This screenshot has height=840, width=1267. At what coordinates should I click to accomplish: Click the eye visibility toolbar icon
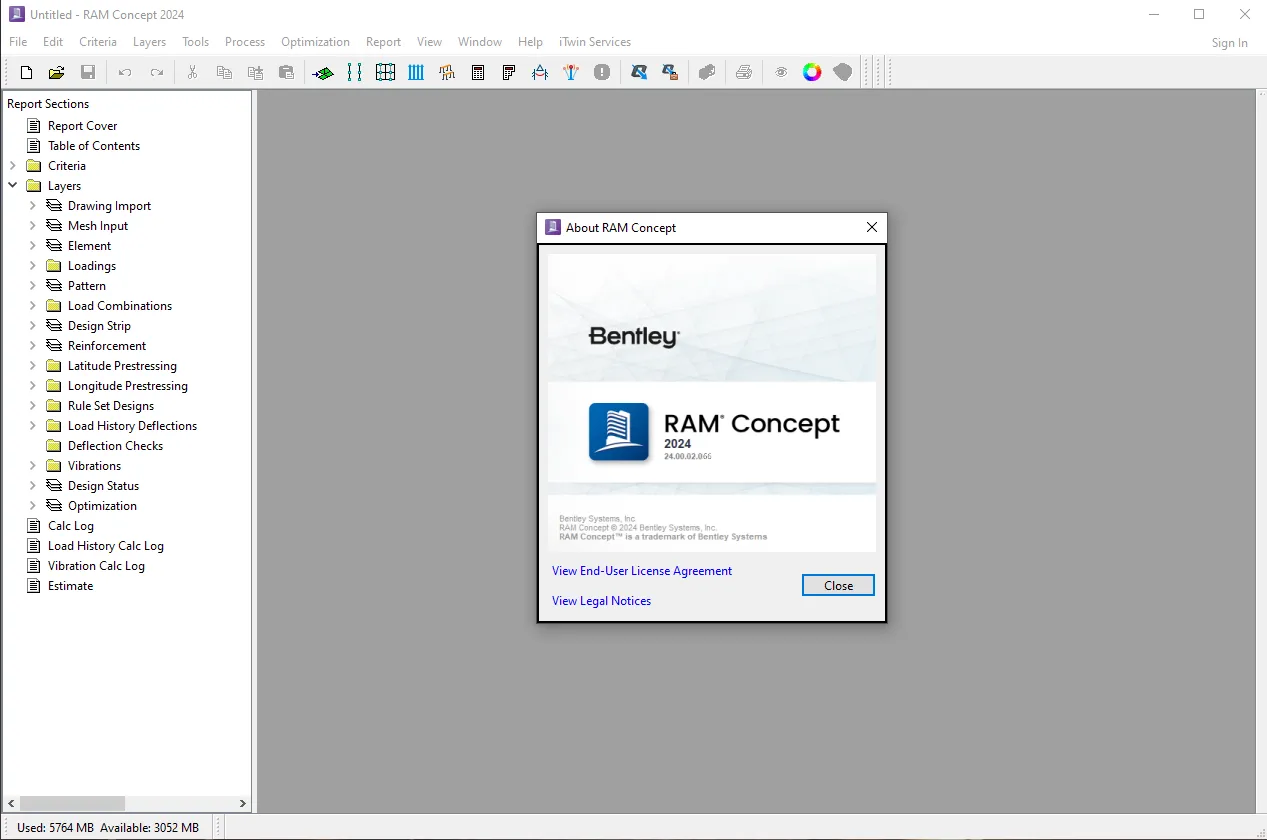pos(781,72)
